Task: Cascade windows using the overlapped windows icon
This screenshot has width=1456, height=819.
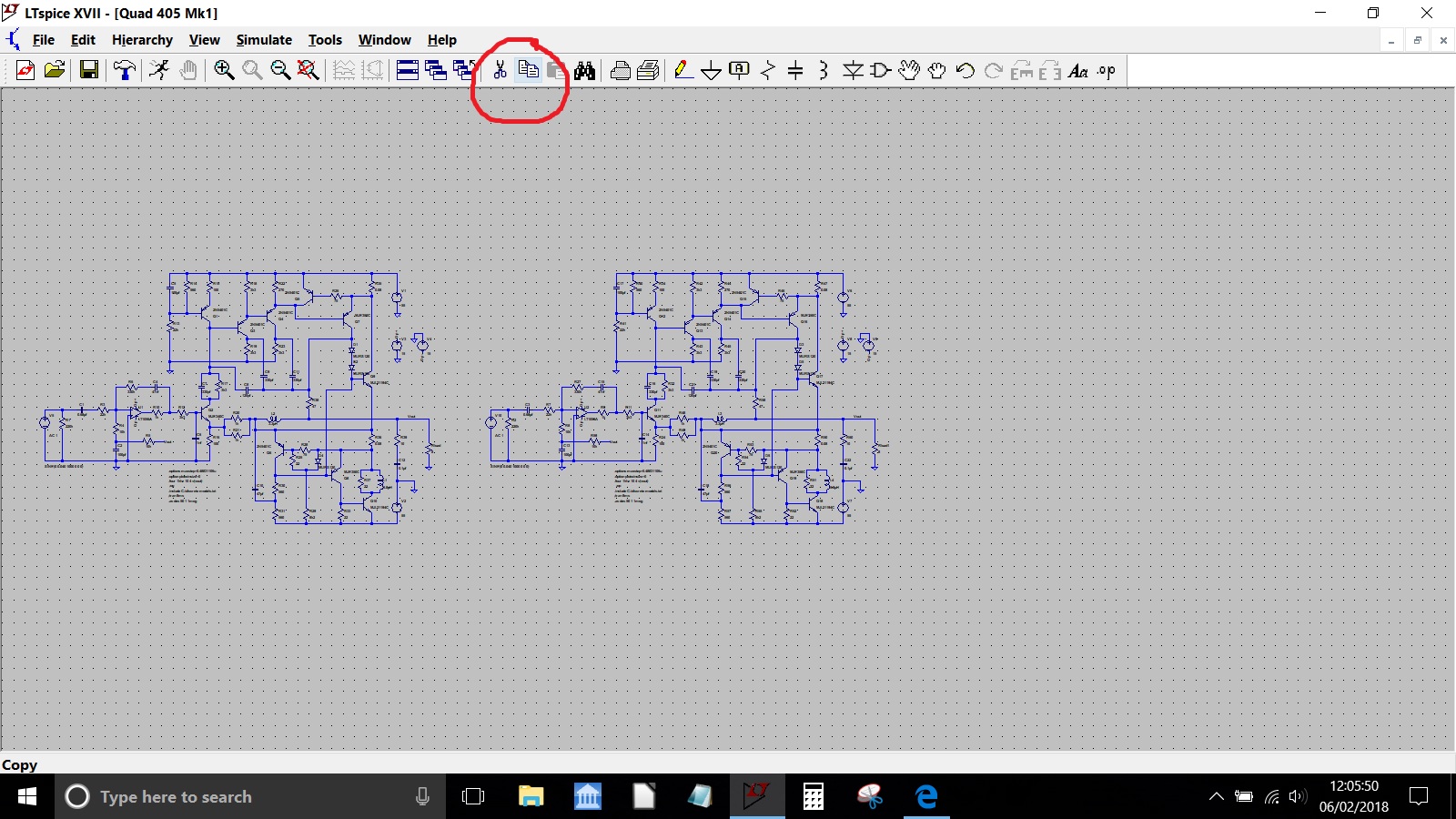Action: pyautogui.click(x=436, y=70)
